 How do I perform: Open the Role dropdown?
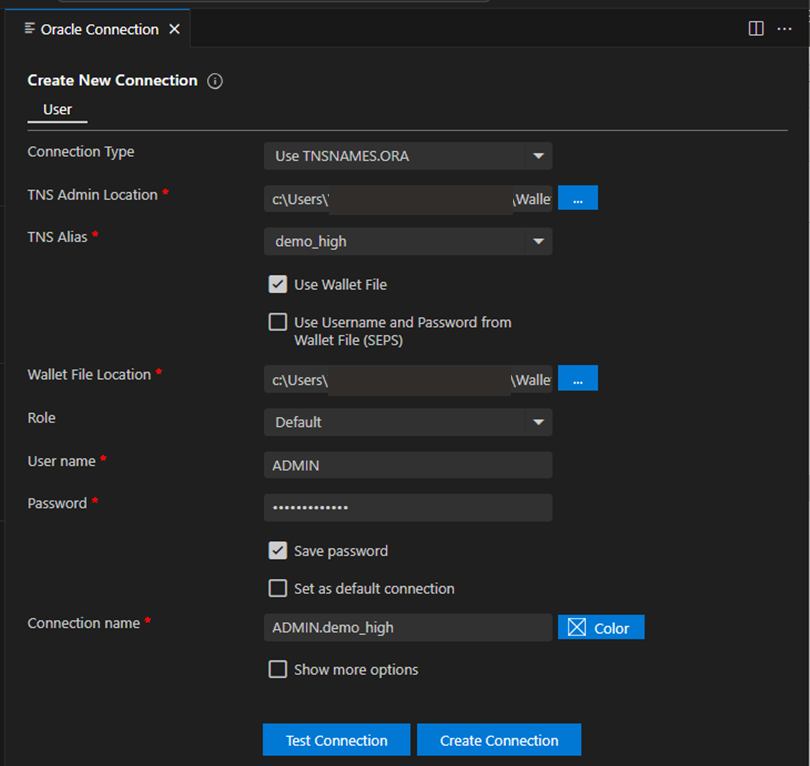(538, 422)
